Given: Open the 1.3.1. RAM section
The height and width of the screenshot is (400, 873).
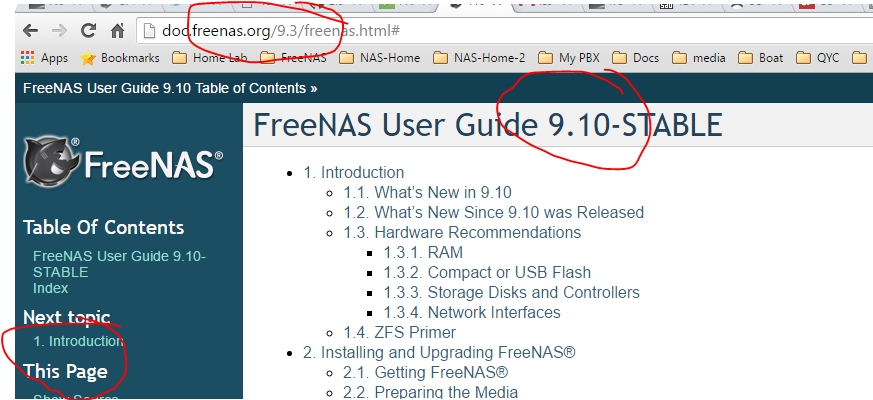Looking at the screenshot, I should (423, 252).
